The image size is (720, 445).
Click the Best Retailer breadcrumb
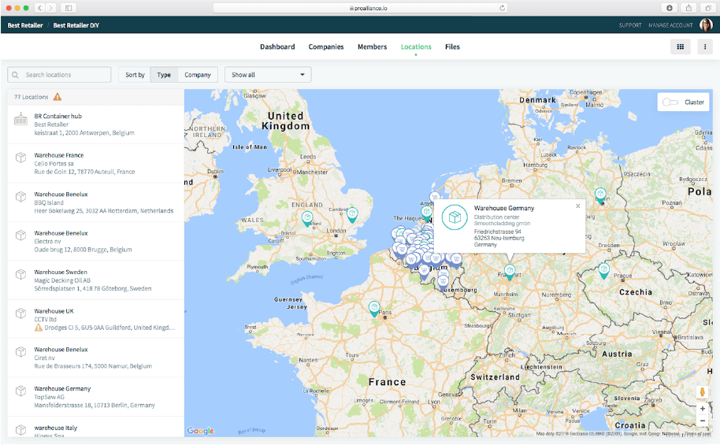(x=25, y=25)
